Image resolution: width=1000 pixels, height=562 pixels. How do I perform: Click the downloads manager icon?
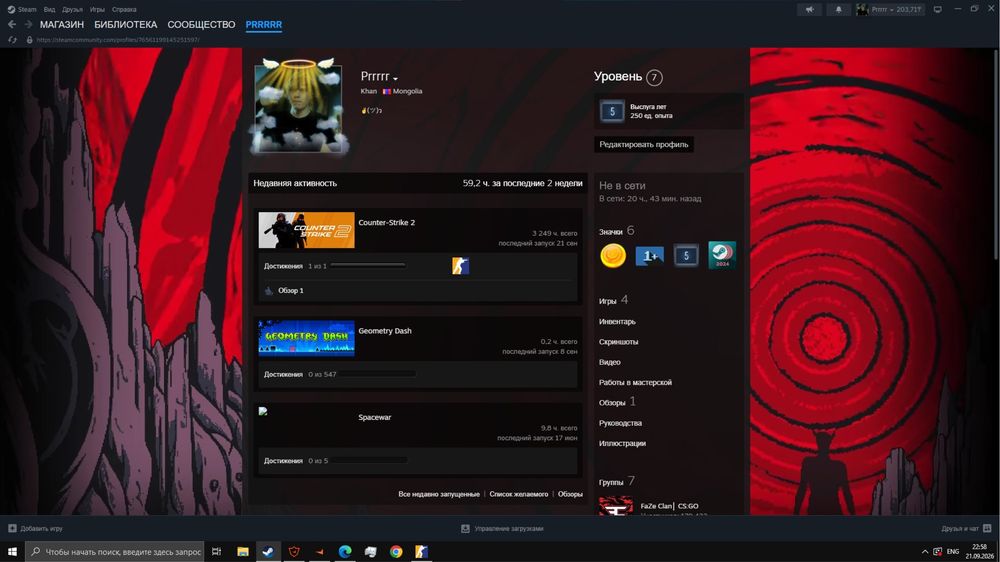click(x=465, y=528)
